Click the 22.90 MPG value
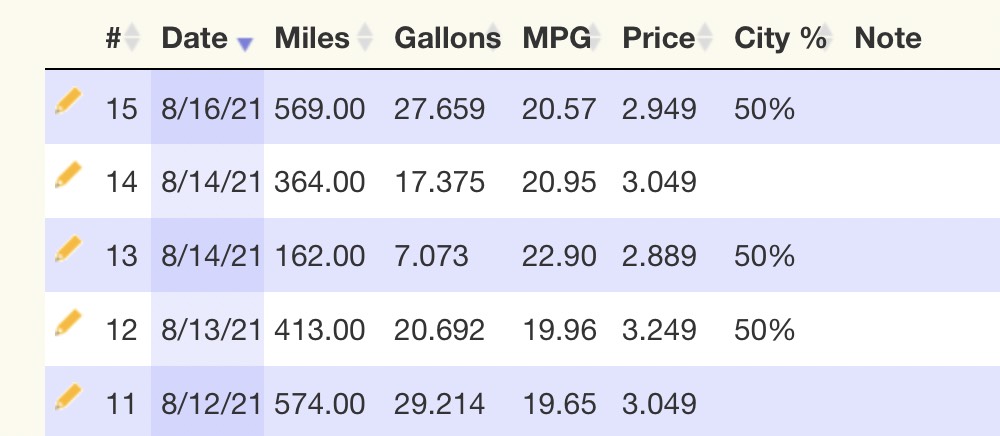The width and height of the screenshot is (1000, 436). pyautogui.click(x=559, y=257)
